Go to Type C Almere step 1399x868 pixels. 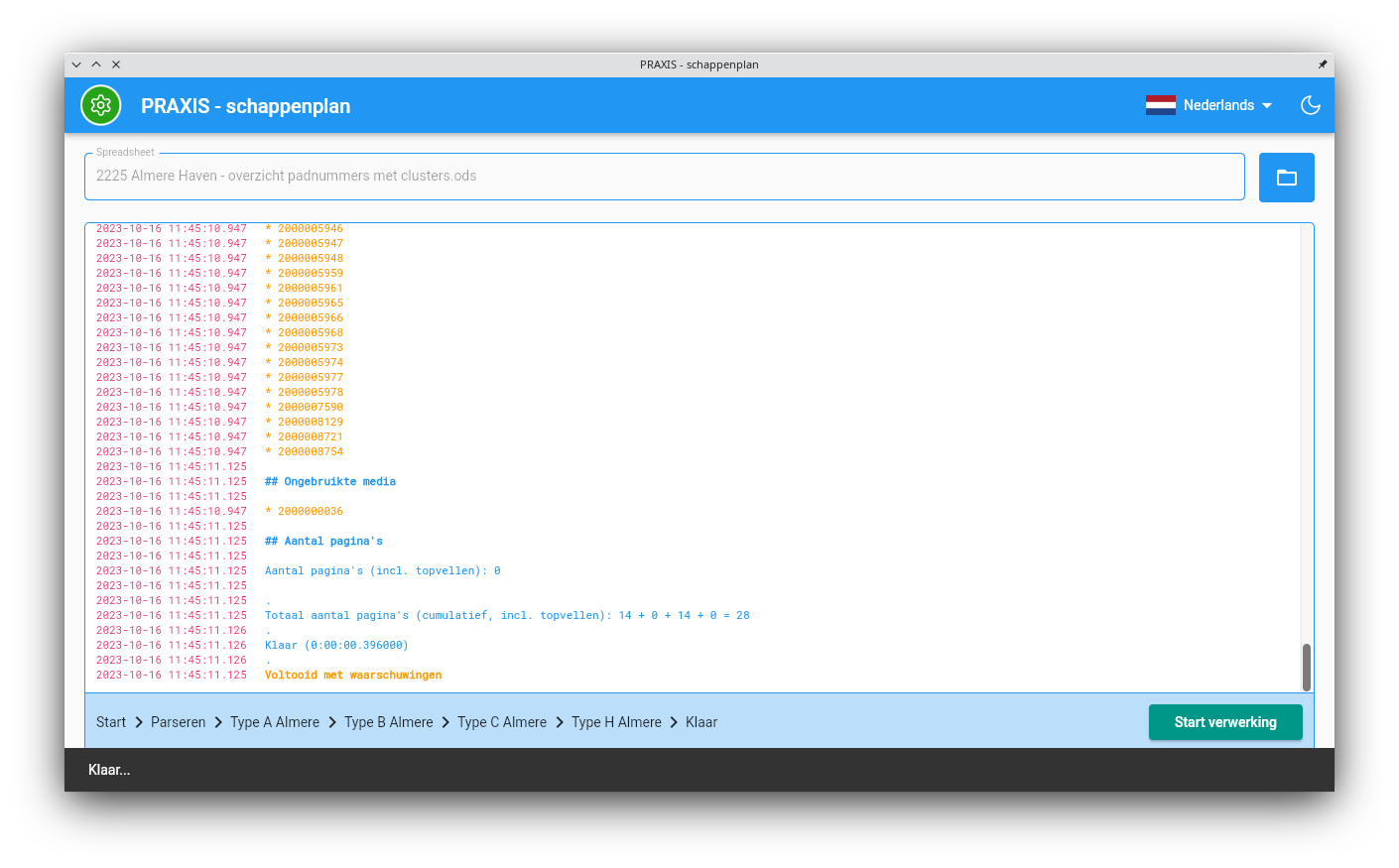click(x=502, y=722)
